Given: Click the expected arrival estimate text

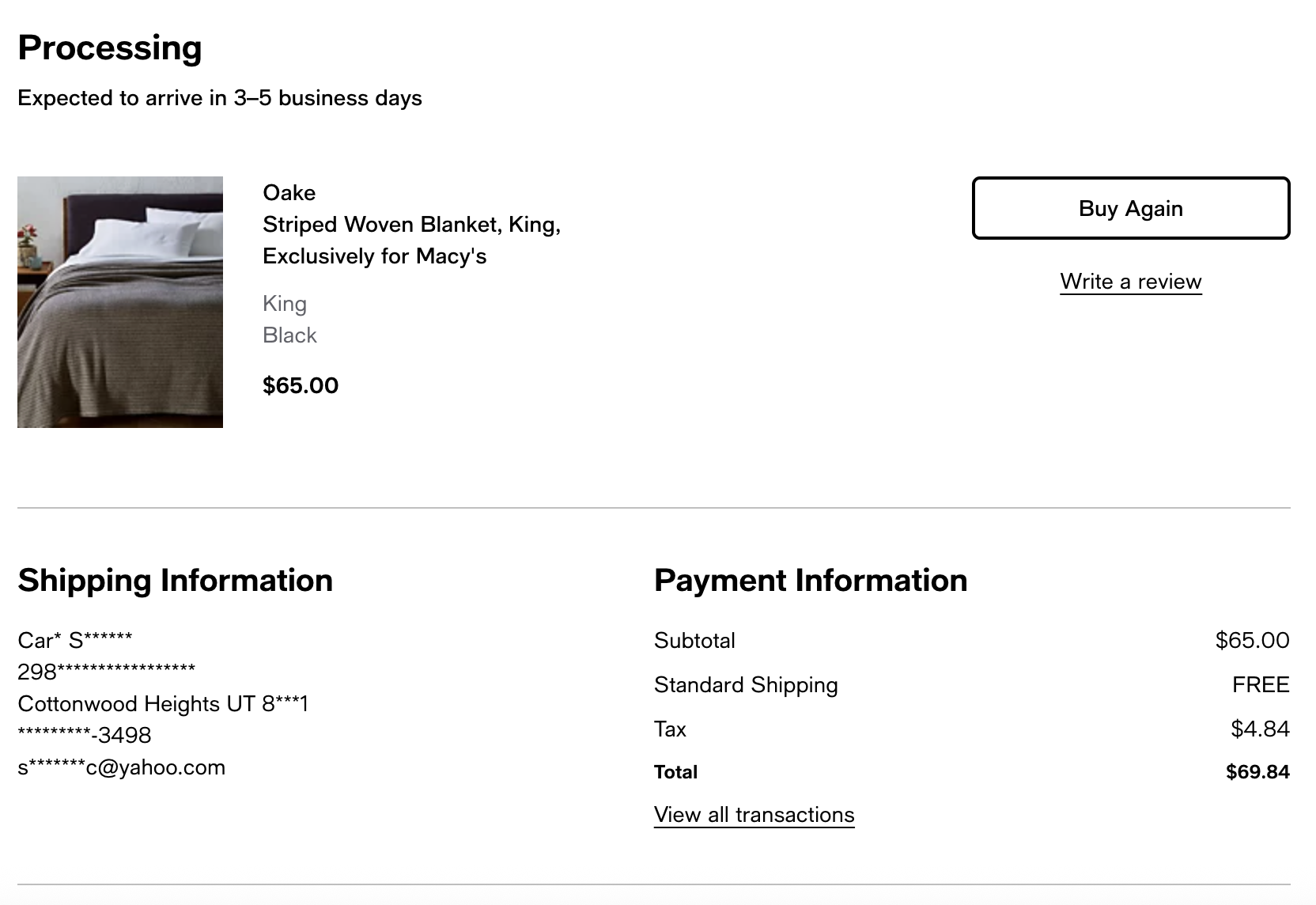Looking at the screenshot, I should pyautogui.click(x=220, y=98).
